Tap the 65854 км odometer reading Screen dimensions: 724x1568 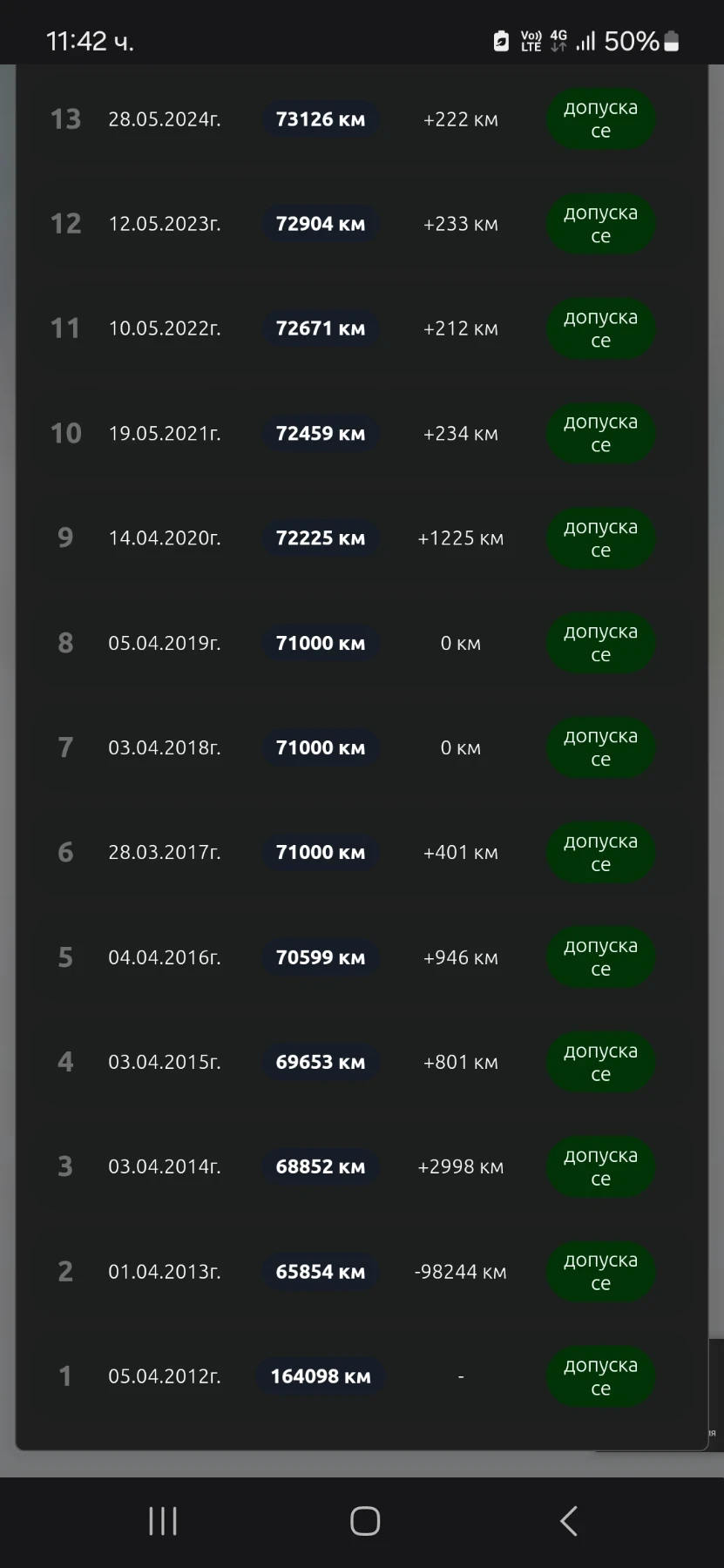point(321,1272)
